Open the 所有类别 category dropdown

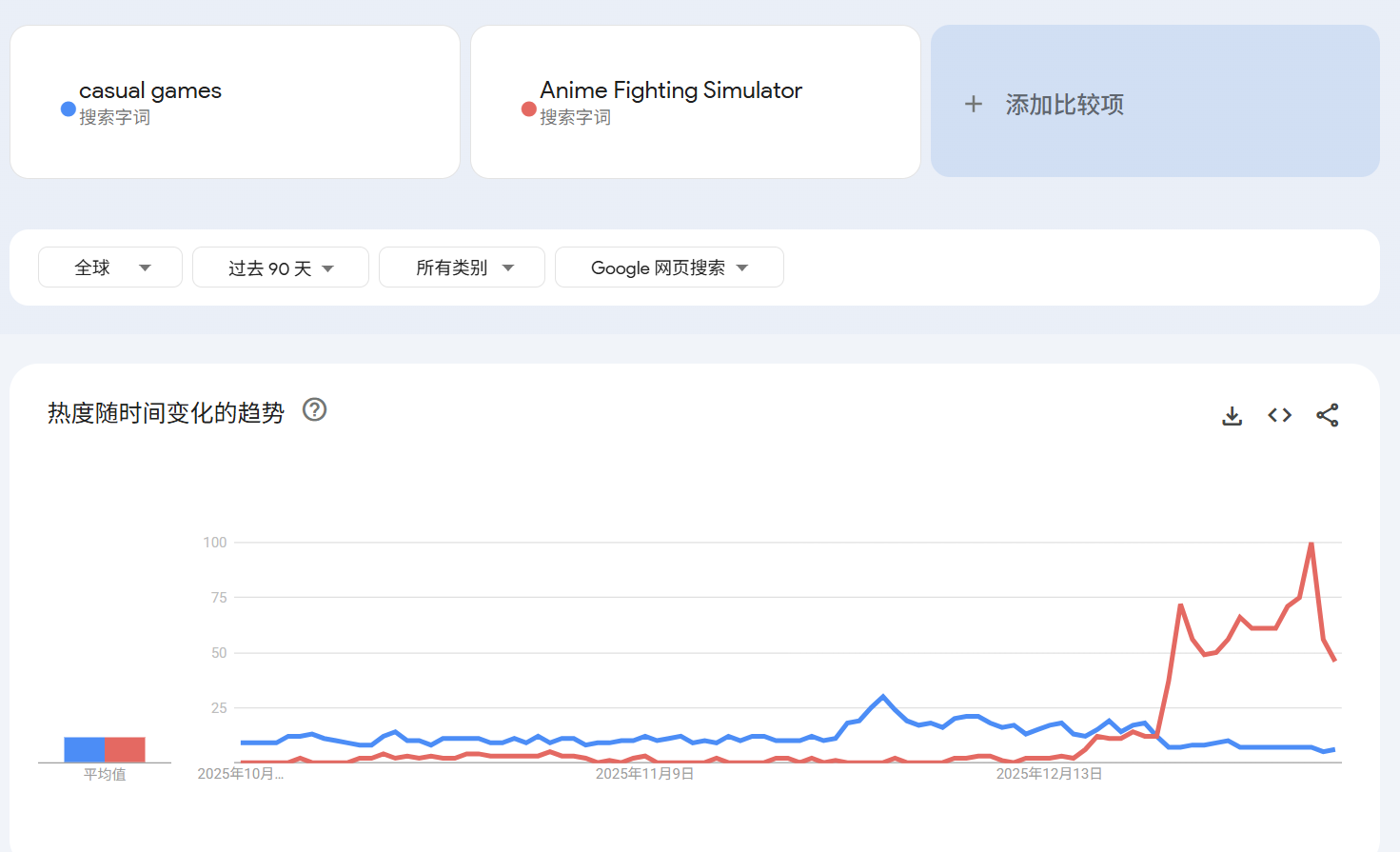click(462, 267)
